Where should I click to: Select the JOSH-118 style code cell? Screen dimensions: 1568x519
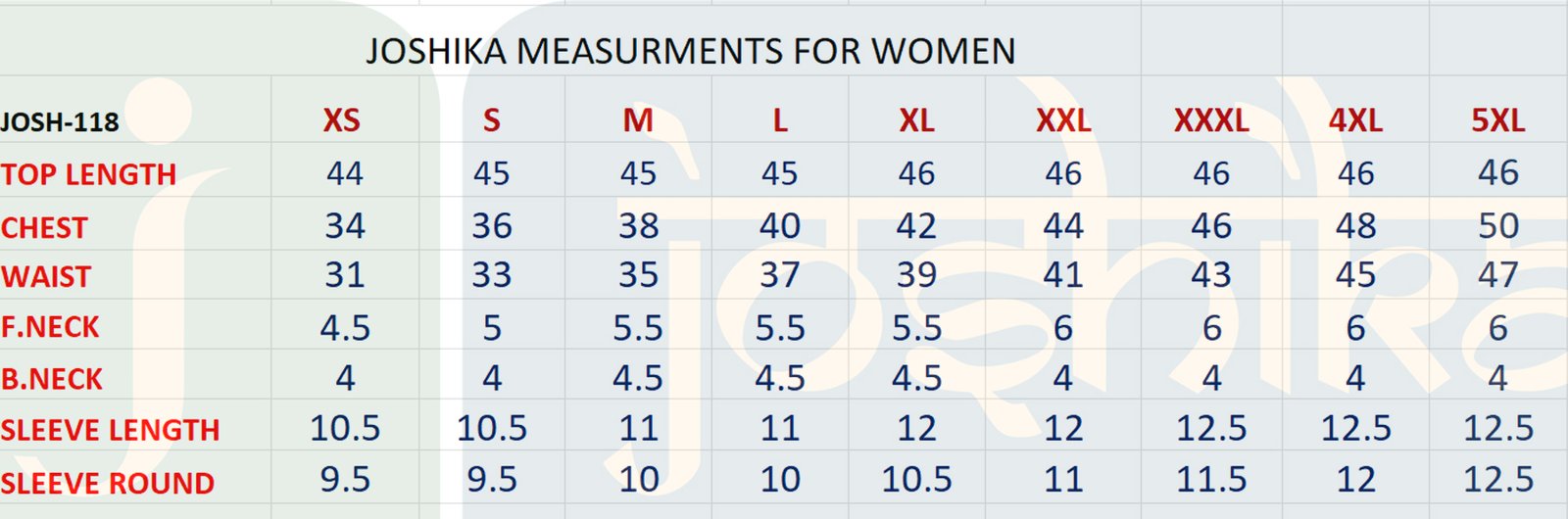tap(60, 122)
